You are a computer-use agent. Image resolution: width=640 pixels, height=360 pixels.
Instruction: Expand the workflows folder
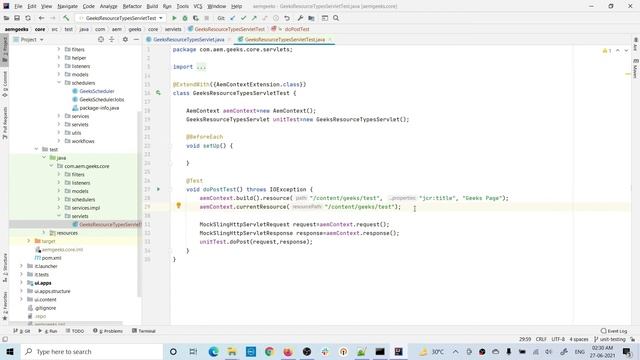[59, 141]
